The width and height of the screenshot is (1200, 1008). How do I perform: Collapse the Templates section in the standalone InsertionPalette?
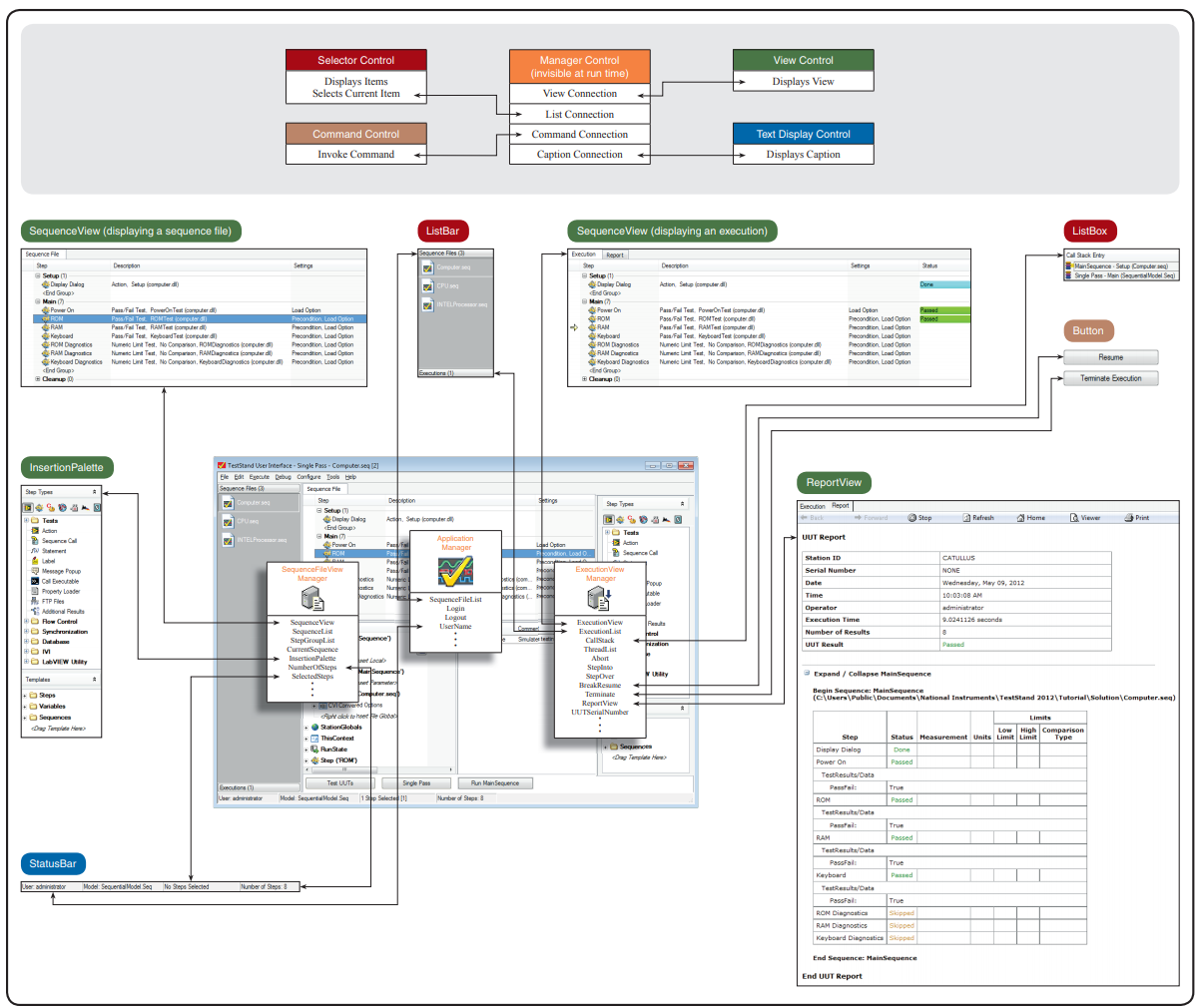(x=95, y=680)
